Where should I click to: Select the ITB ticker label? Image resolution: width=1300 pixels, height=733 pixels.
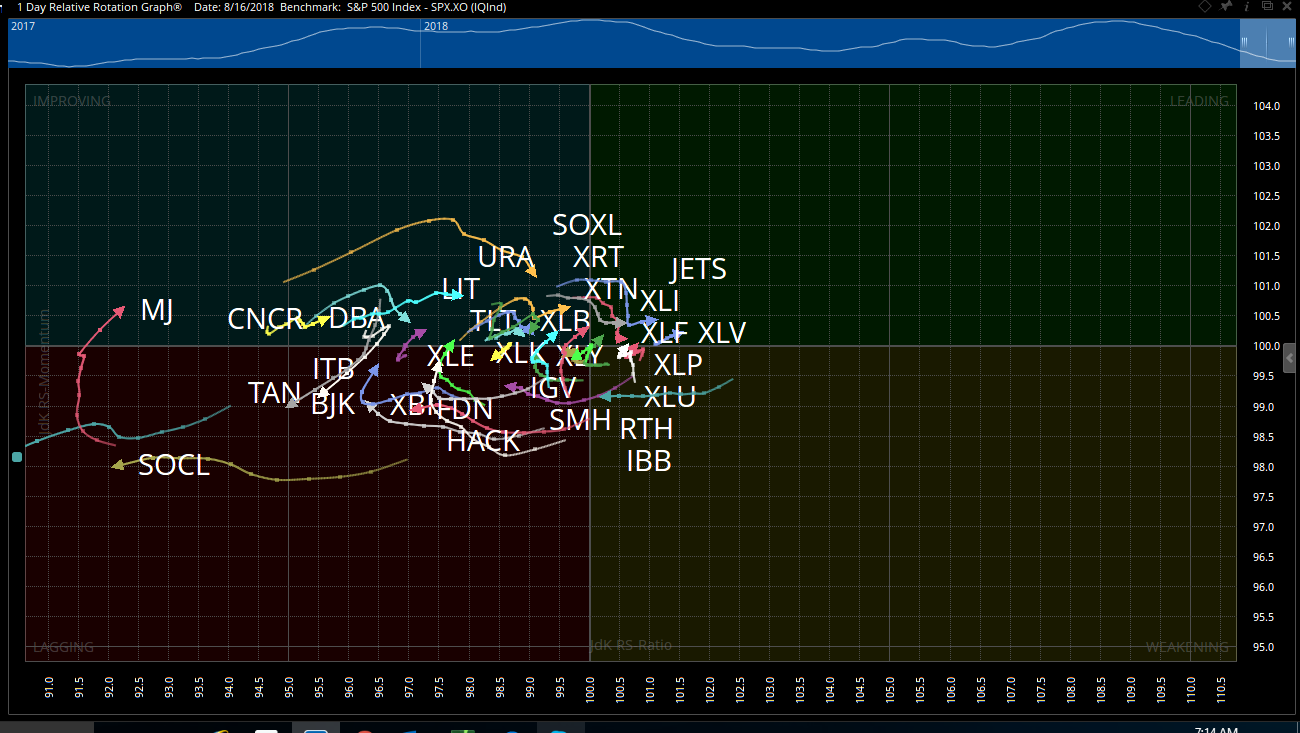click(333, 369)
